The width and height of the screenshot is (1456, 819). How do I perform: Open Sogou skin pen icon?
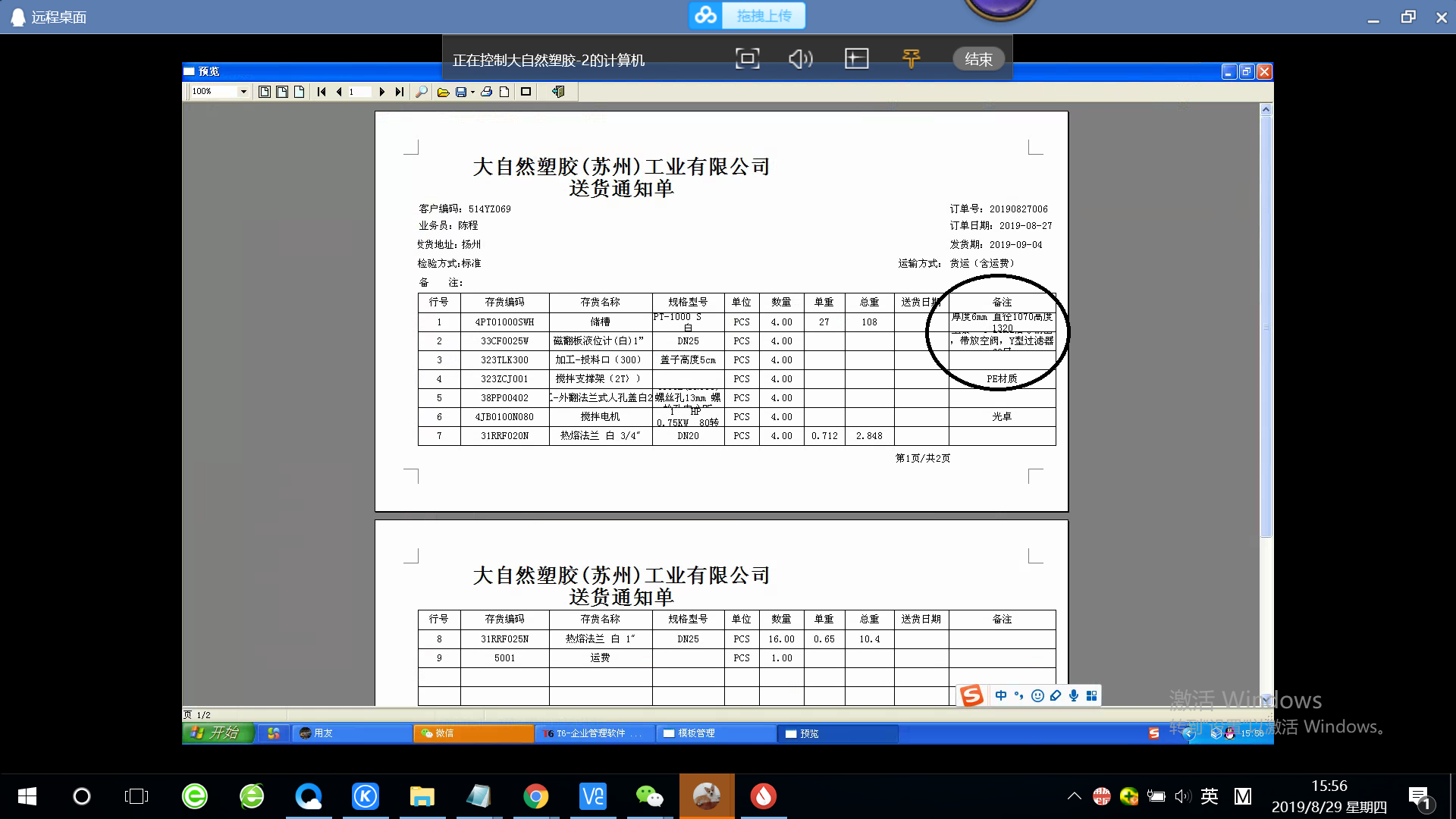pyautogui.click(x=1056, y=695)
